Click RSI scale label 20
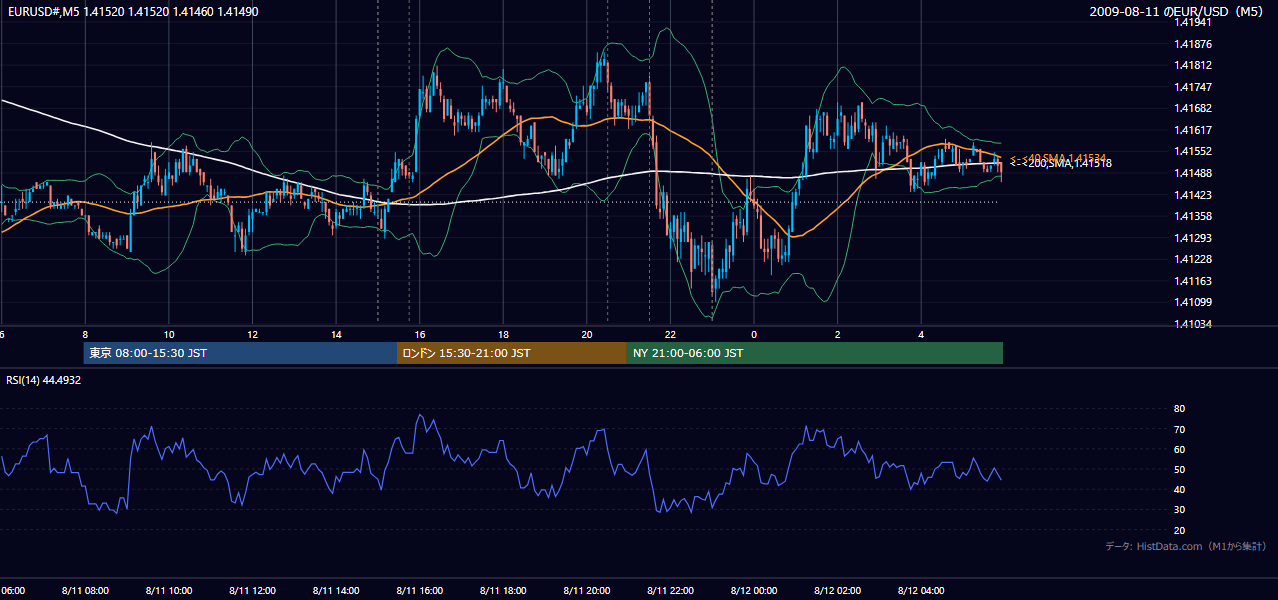The image size is (1278, 600). (x=1179, y=530)
